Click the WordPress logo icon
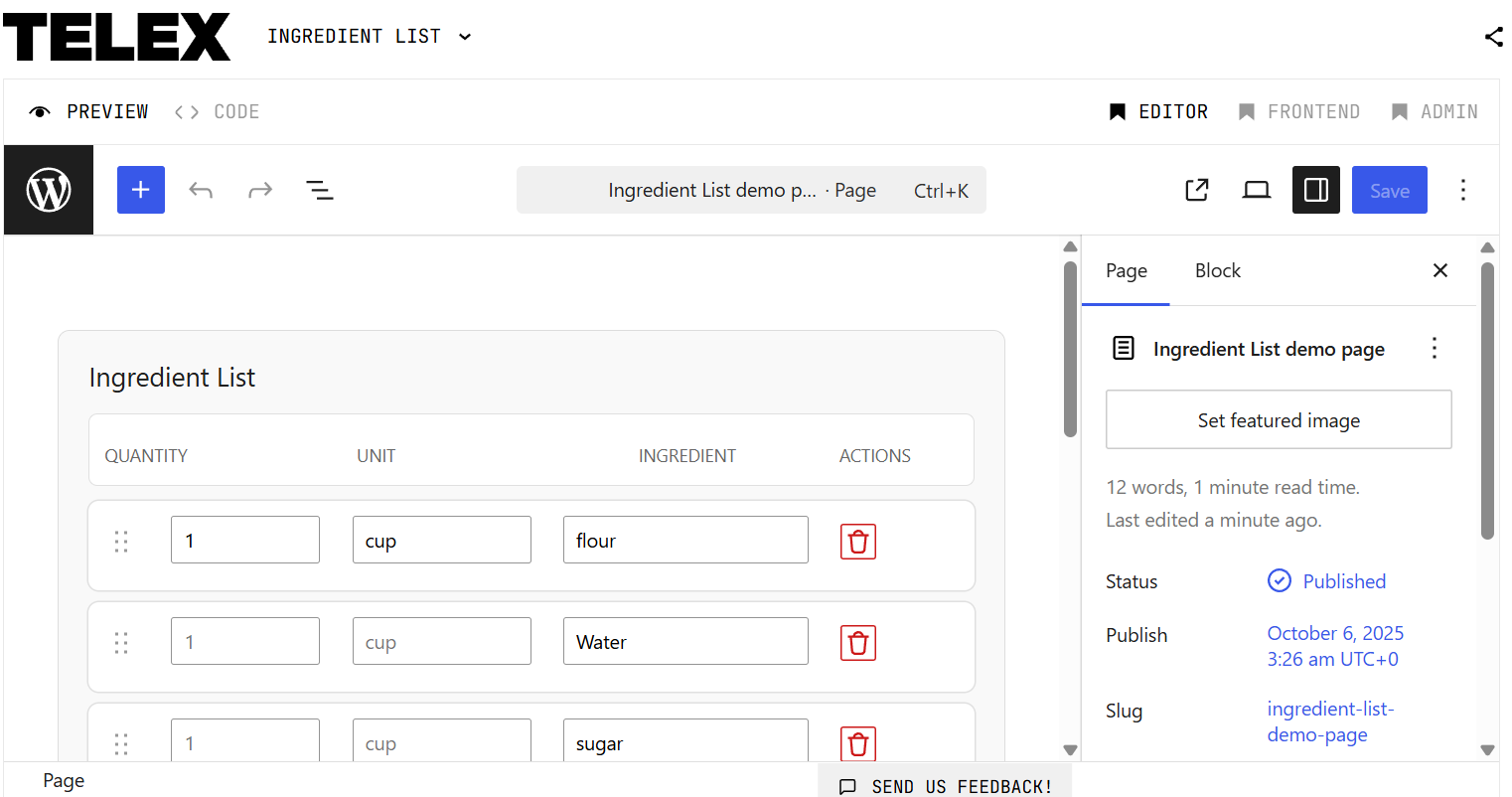 (x=49, y=190)
